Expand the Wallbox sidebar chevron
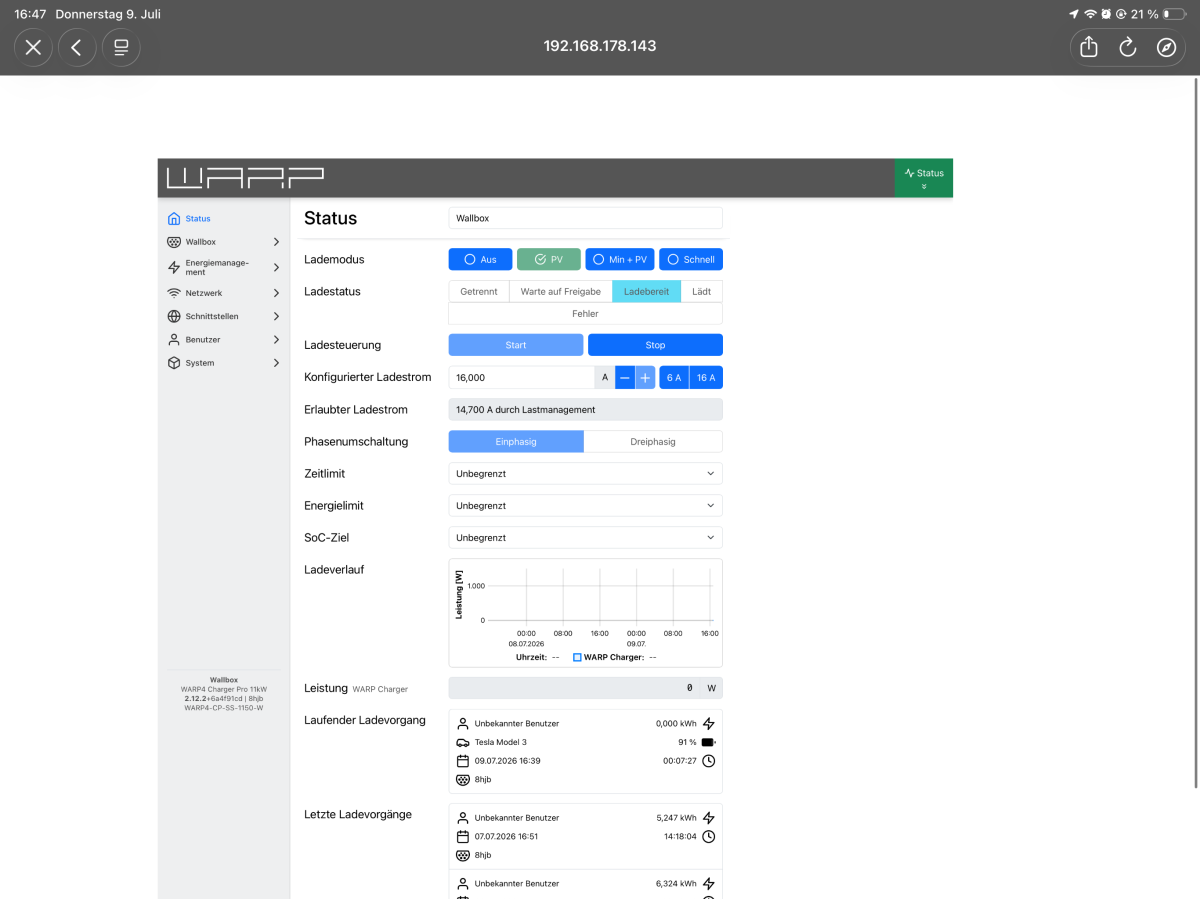This screenshot has width=1200, height=899. point(276,242)
